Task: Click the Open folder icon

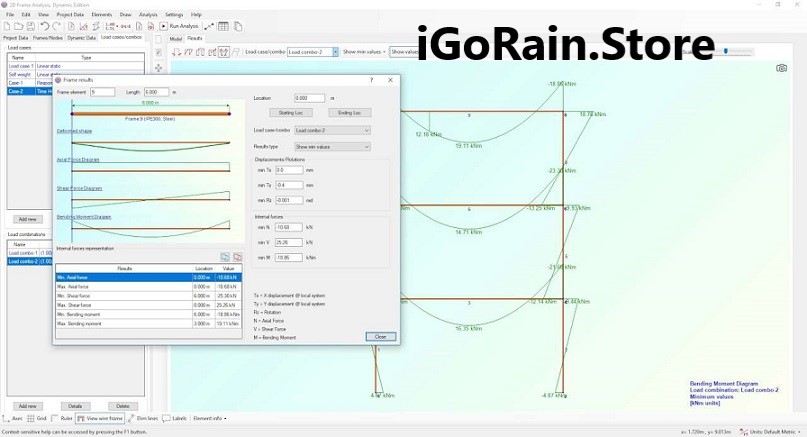Action: click(x=20, y=26)
